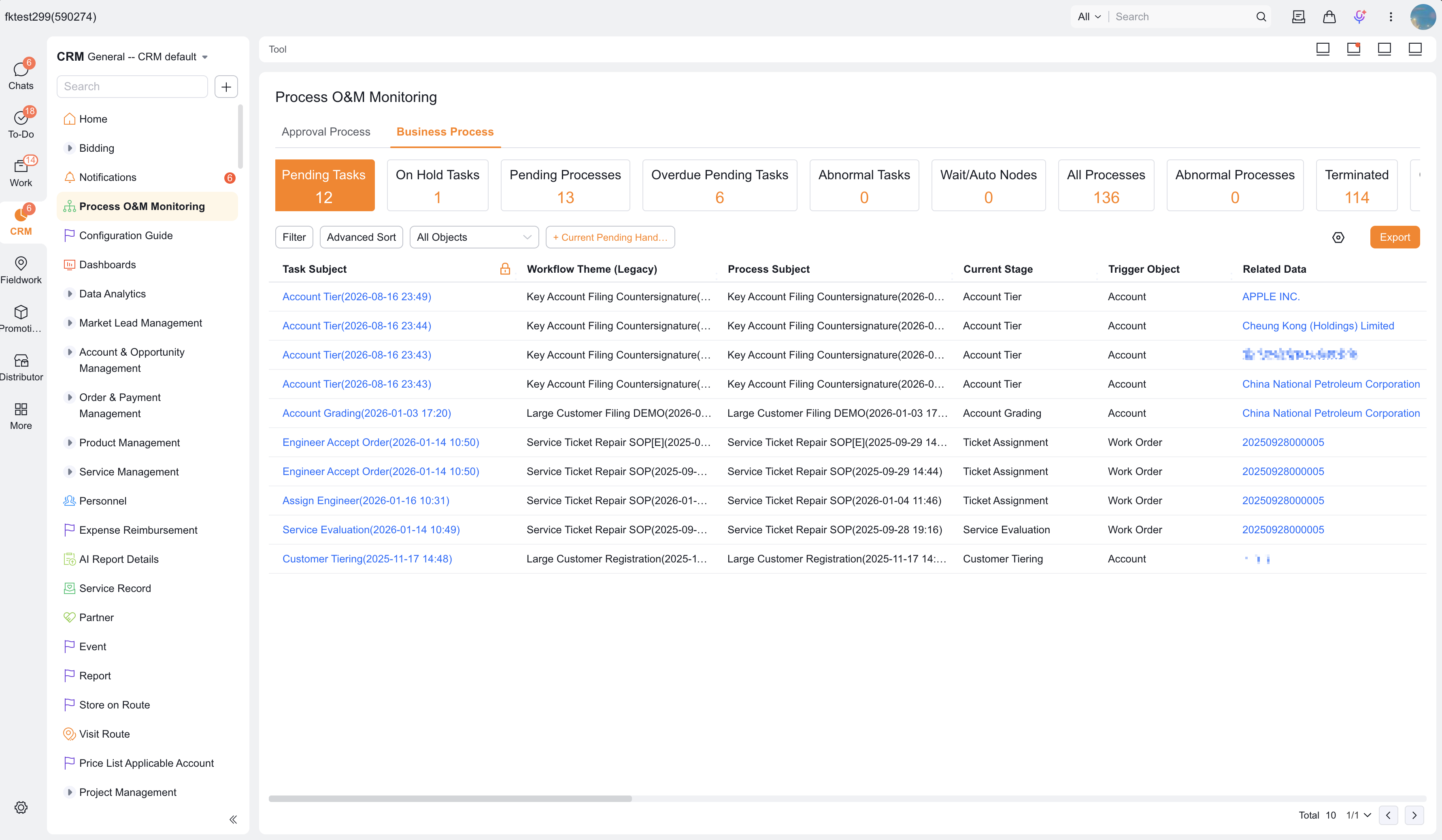Screen dimensions: 1442x840
Task: Open the Promotion section icon
Action: point(21,312)
